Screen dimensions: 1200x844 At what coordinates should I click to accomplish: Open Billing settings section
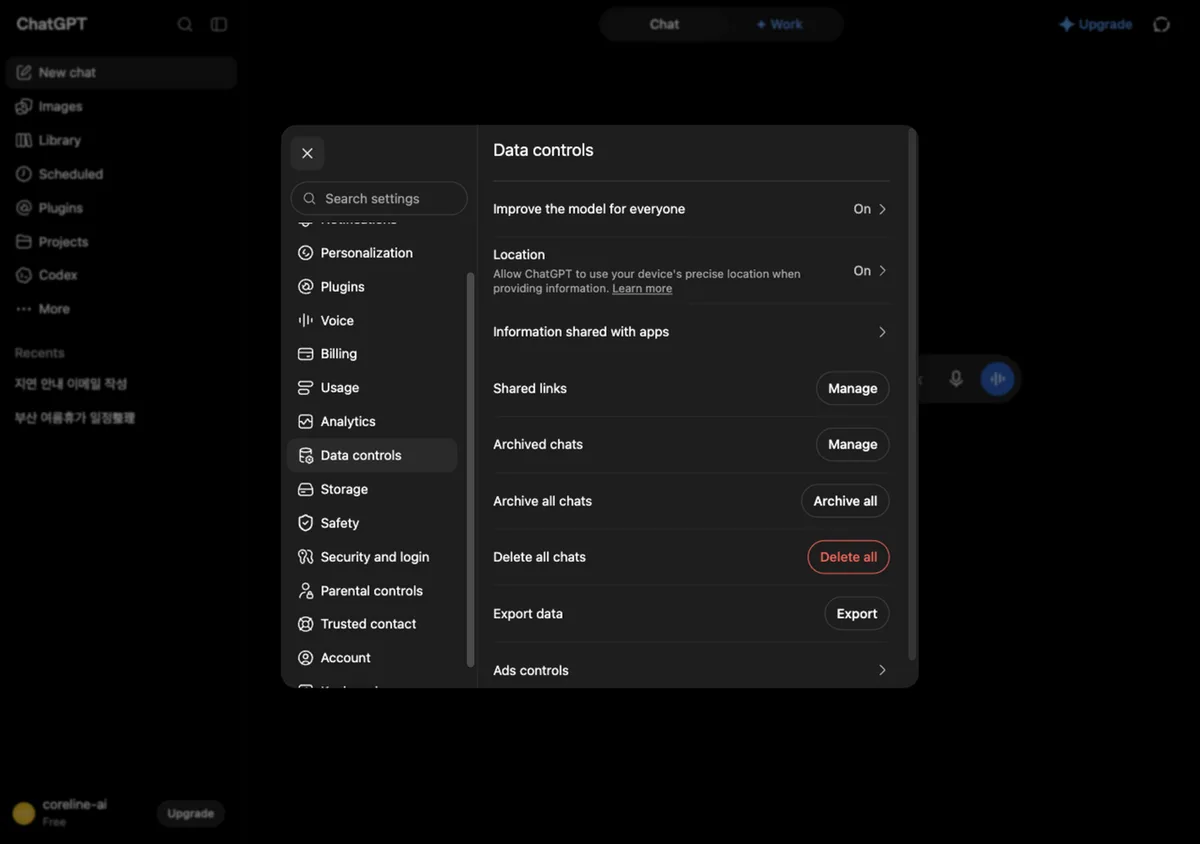click(372, 354)
